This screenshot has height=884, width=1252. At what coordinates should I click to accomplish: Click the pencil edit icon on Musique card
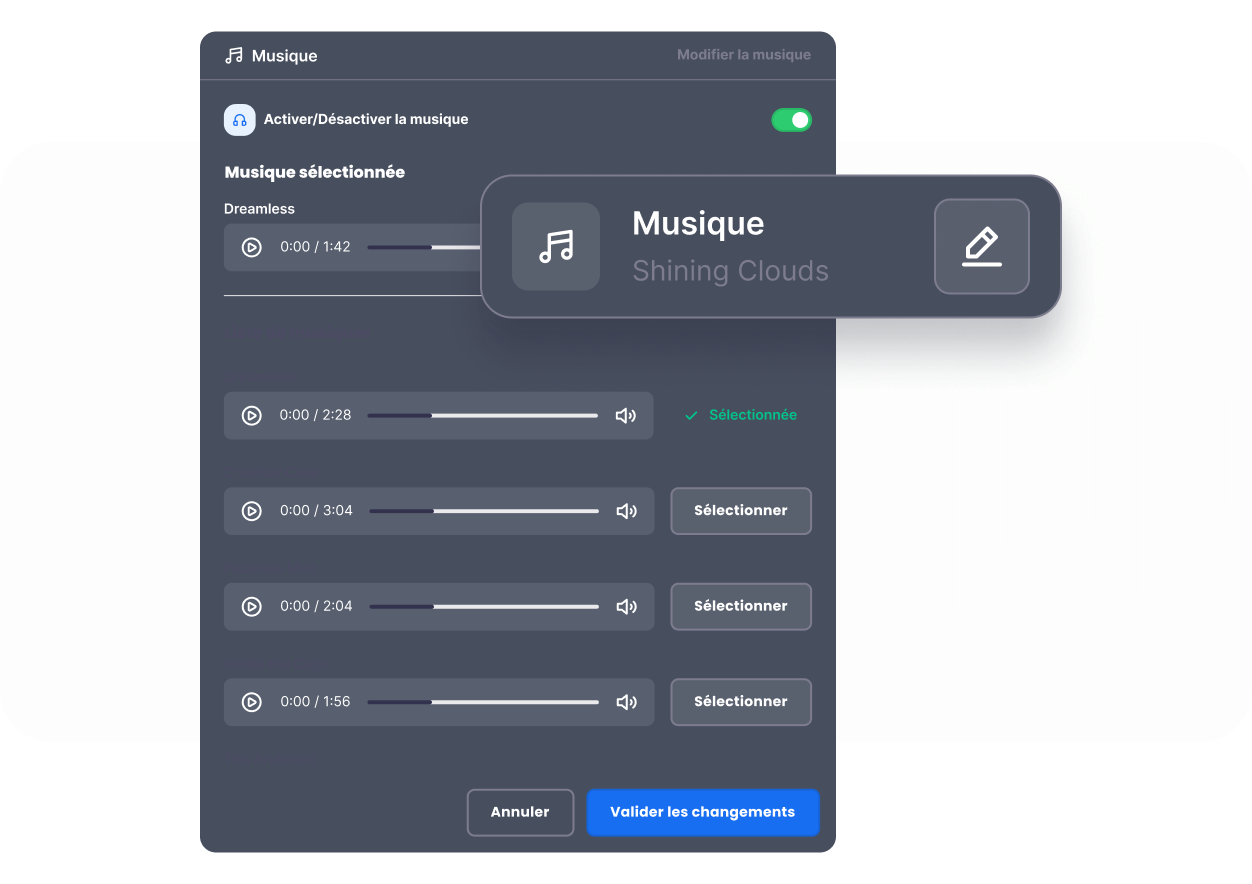981,246
